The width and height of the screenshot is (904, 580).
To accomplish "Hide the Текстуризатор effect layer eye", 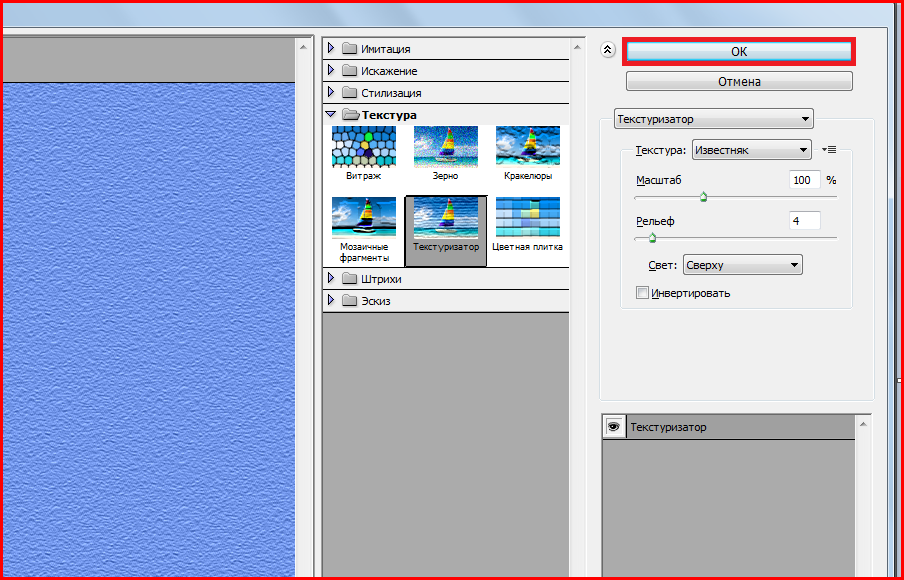I will [614, 427].
